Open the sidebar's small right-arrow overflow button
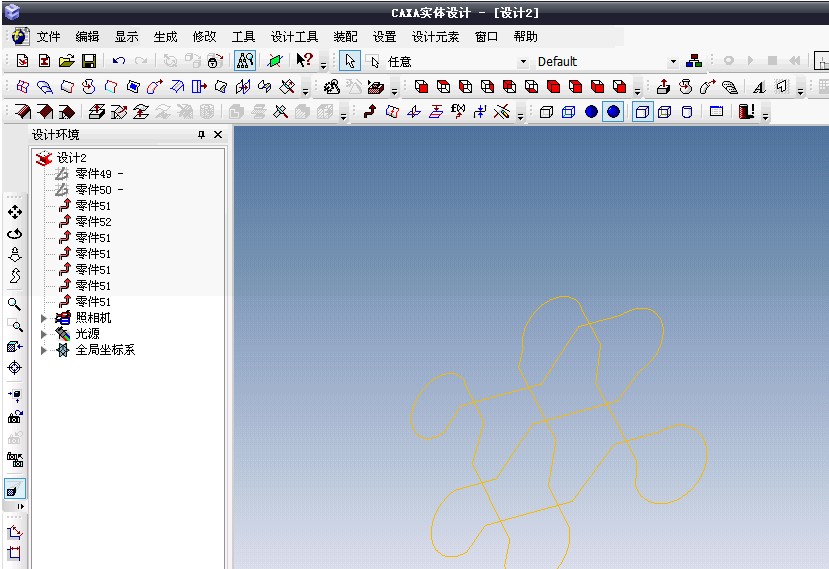The height and width of the screenshot is (569, 829). 21,507
